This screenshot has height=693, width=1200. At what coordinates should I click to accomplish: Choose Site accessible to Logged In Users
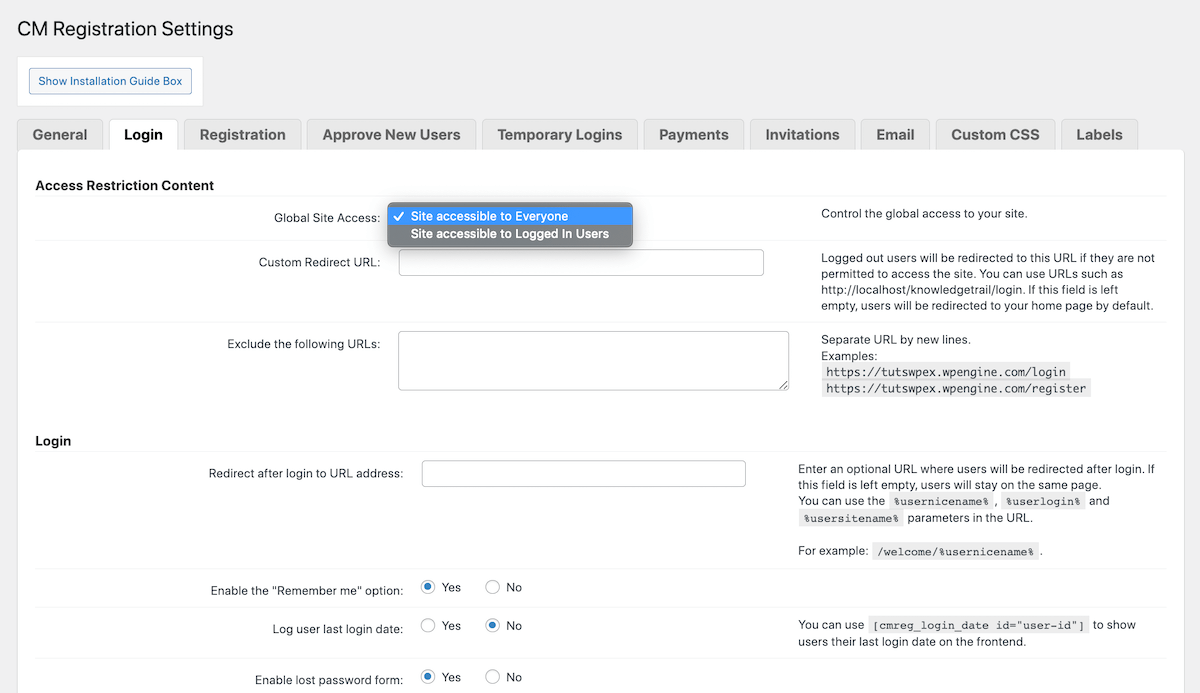[510, 234]
